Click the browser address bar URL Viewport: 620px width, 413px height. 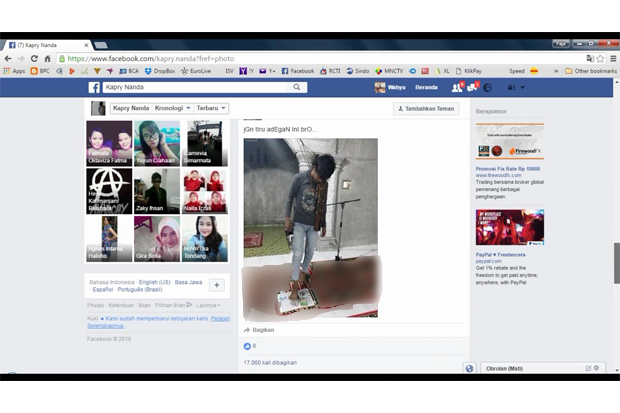(151, 59)
